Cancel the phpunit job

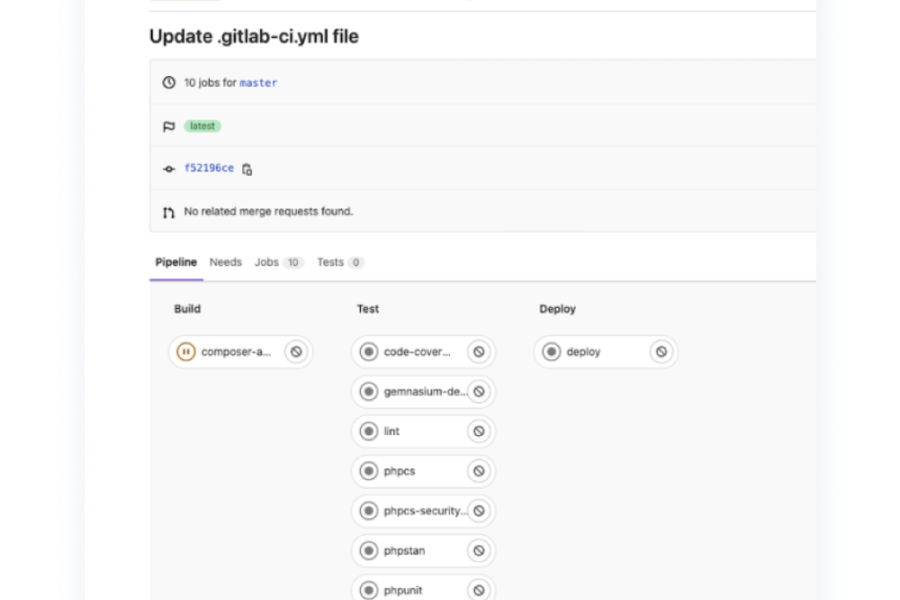tap(479, 590)
